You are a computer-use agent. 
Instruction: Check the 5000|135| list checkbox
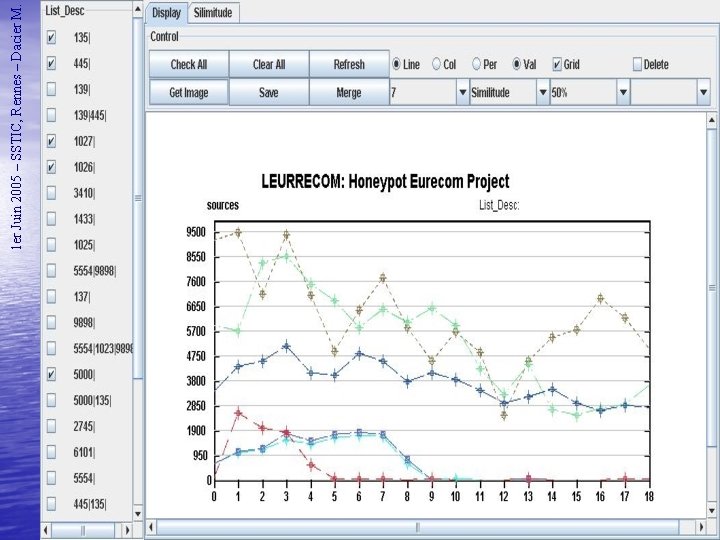tap(51, 400)
